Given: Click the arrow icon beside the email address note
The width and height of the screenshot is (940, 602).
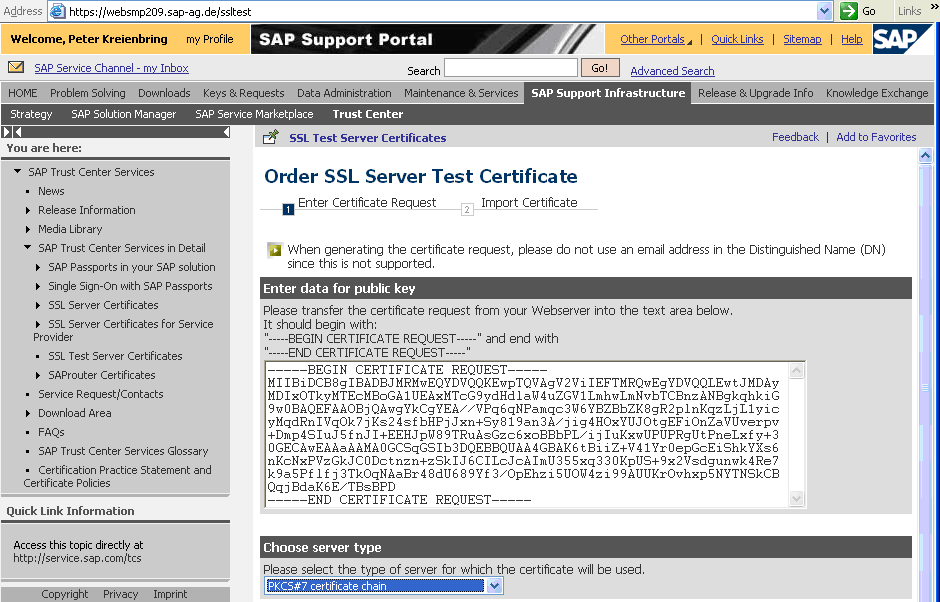Looking at the screenshot, I should pos(275,249).
